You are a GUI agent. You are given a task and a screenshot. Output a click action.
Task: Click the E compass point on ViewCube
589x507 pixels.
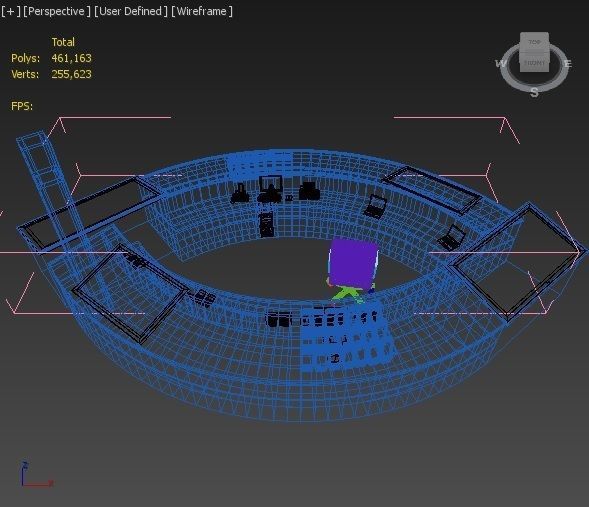568,64
